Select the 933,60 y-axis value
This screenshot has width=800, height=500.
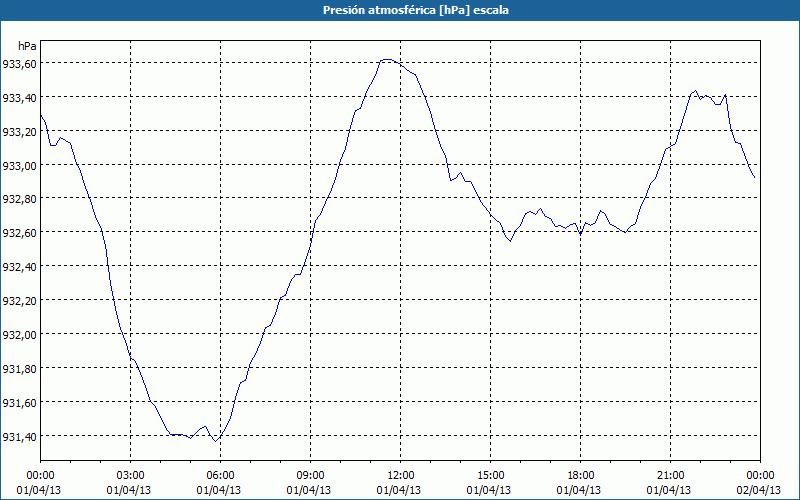click(19, 64)
